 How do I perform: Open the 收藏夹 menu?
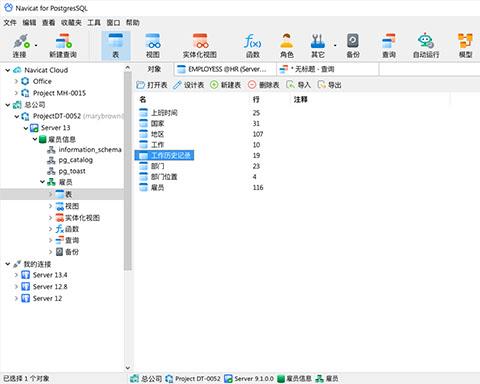[71, 23]
